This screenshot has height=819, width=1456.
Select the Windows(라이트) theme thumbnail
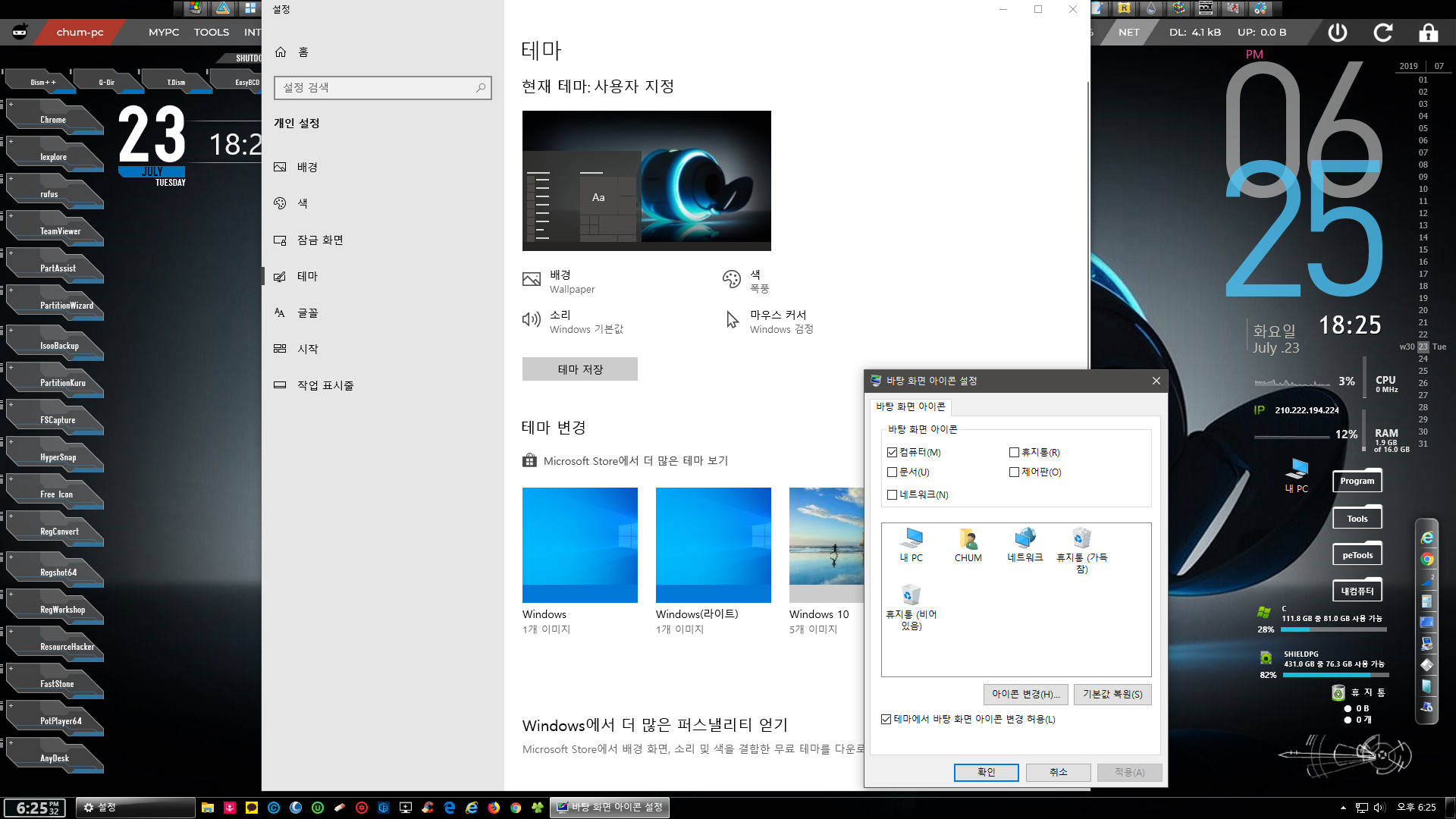coord(714,545)
